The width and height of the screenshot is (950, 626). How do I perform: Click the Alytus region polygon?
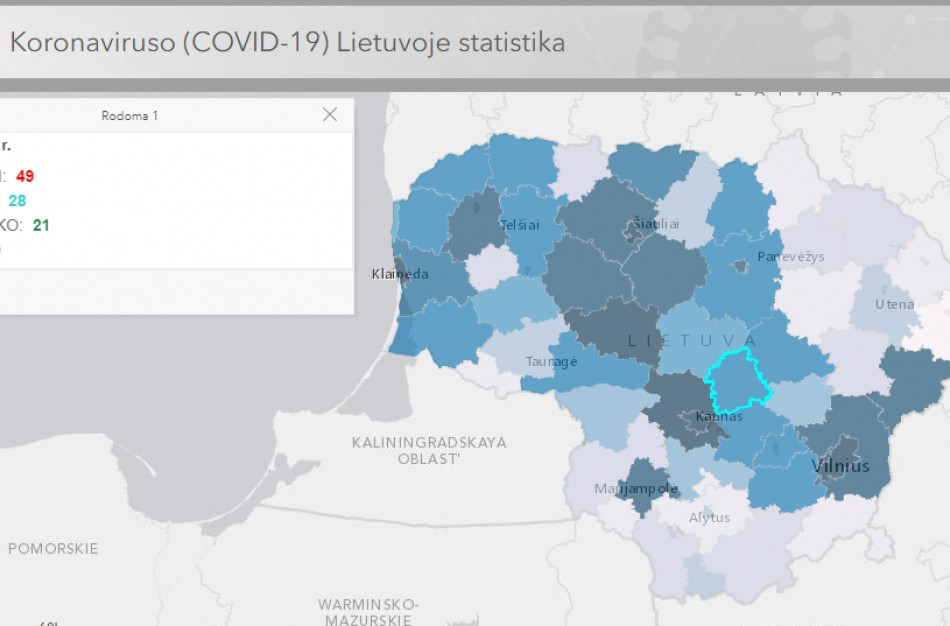tap(709, 518)
